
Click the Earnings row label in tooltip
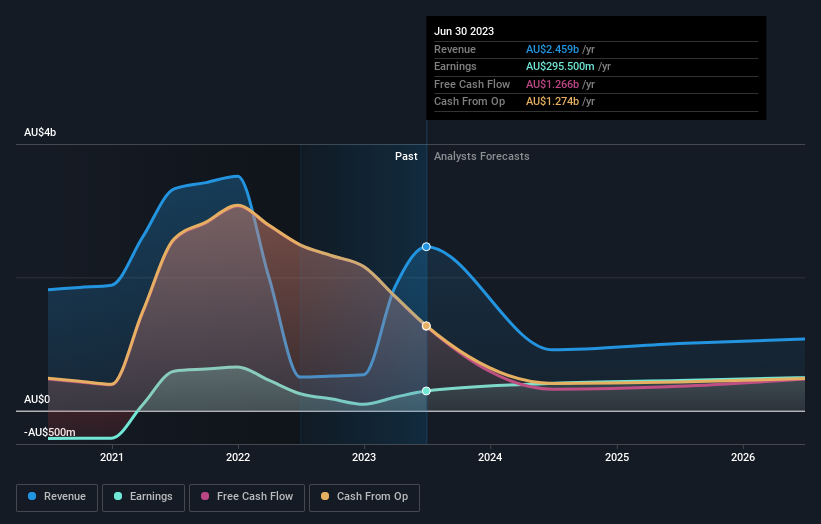455,66
